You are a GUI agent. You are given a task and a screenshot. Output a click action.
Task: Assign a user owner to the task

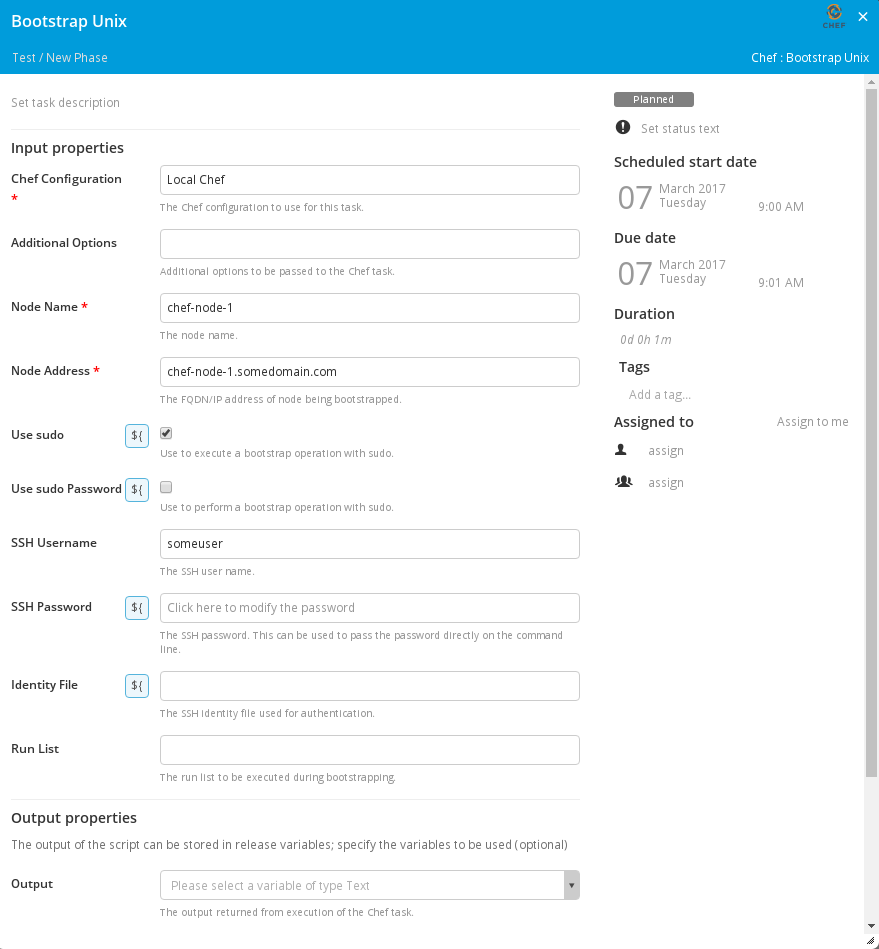[x=666, y=451]
